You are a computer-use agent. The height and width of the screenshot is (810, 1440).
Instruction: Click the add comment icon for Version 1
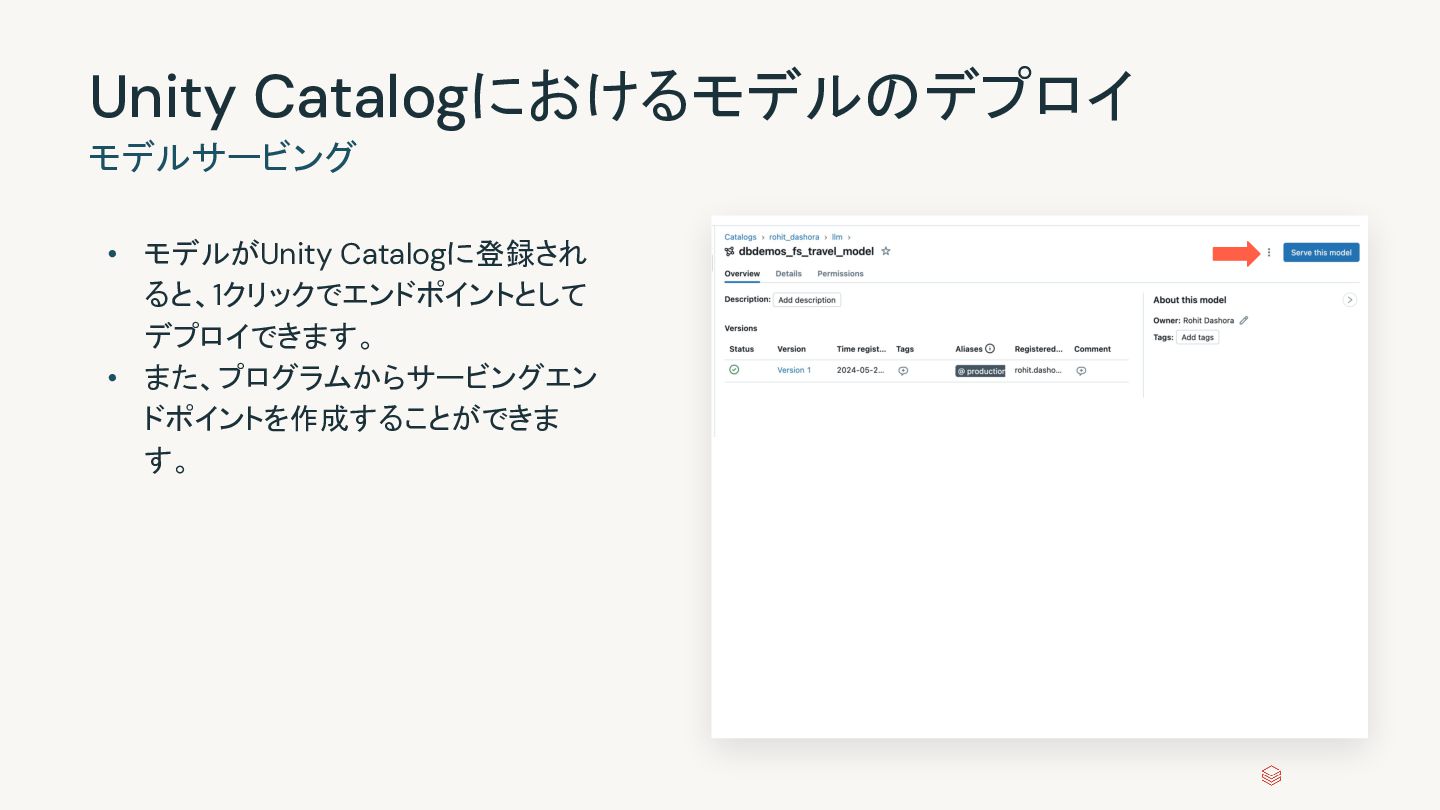(1081, 371)
